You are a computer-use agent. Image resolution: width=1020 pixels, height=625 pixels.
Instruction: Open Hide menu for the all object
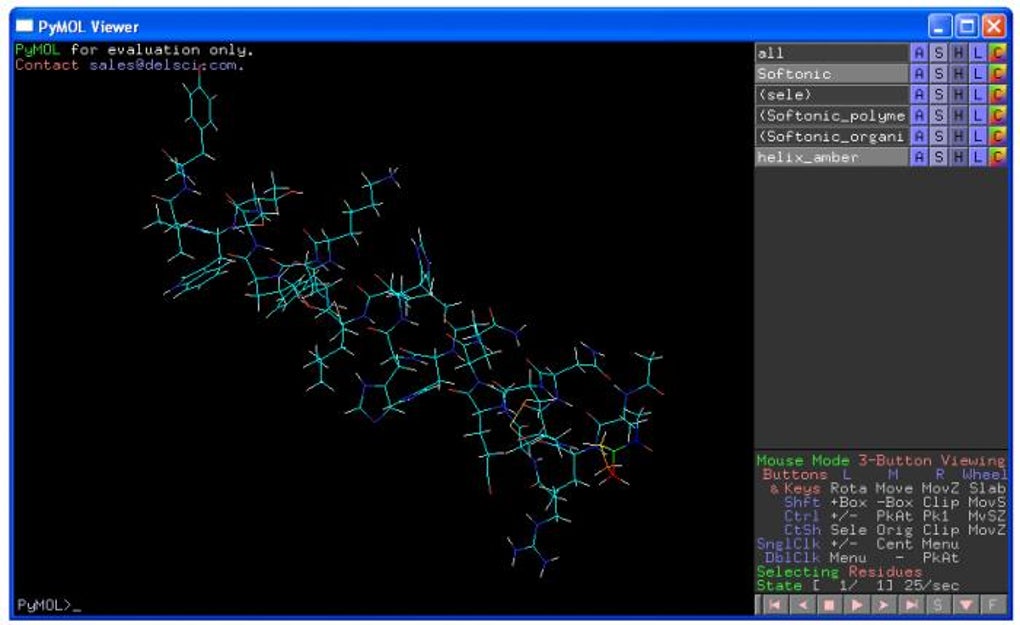pos(958,53)
